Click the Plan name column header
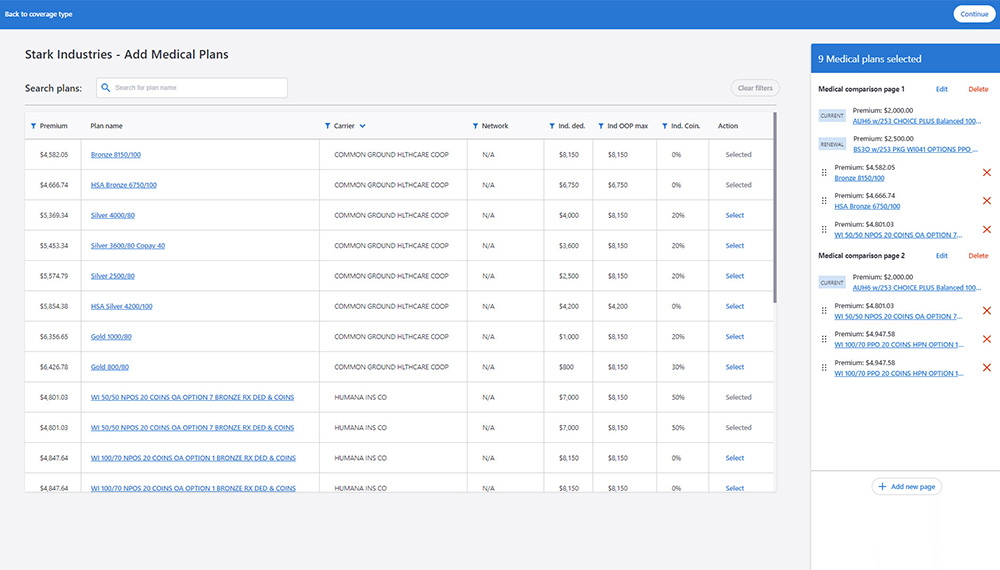Image resolution: width=1000 pixels, height=570 pixels. click(107, 126)
